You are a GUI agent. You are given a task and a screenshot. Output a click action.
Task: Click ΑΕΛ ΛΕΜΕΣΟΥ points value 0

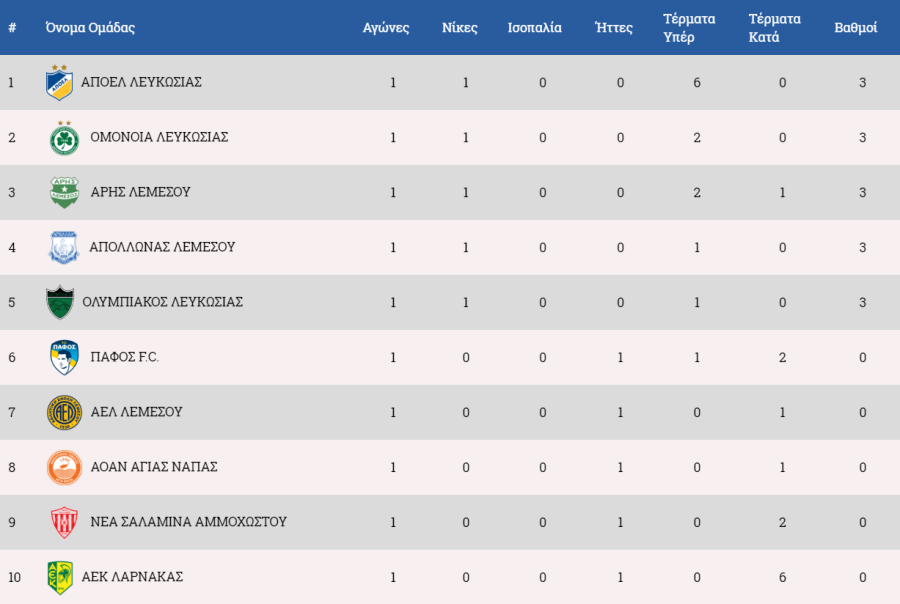click(863, 412)
